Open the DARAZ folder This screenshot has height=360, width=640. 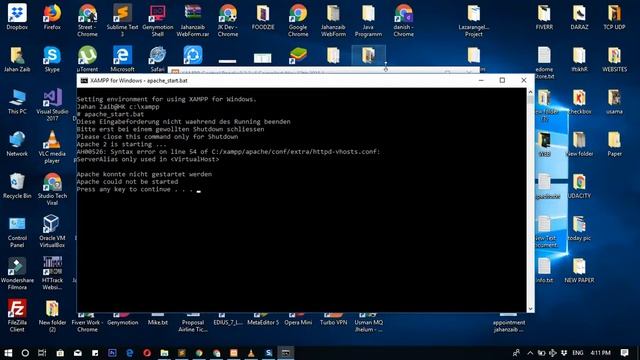point(579,17)
